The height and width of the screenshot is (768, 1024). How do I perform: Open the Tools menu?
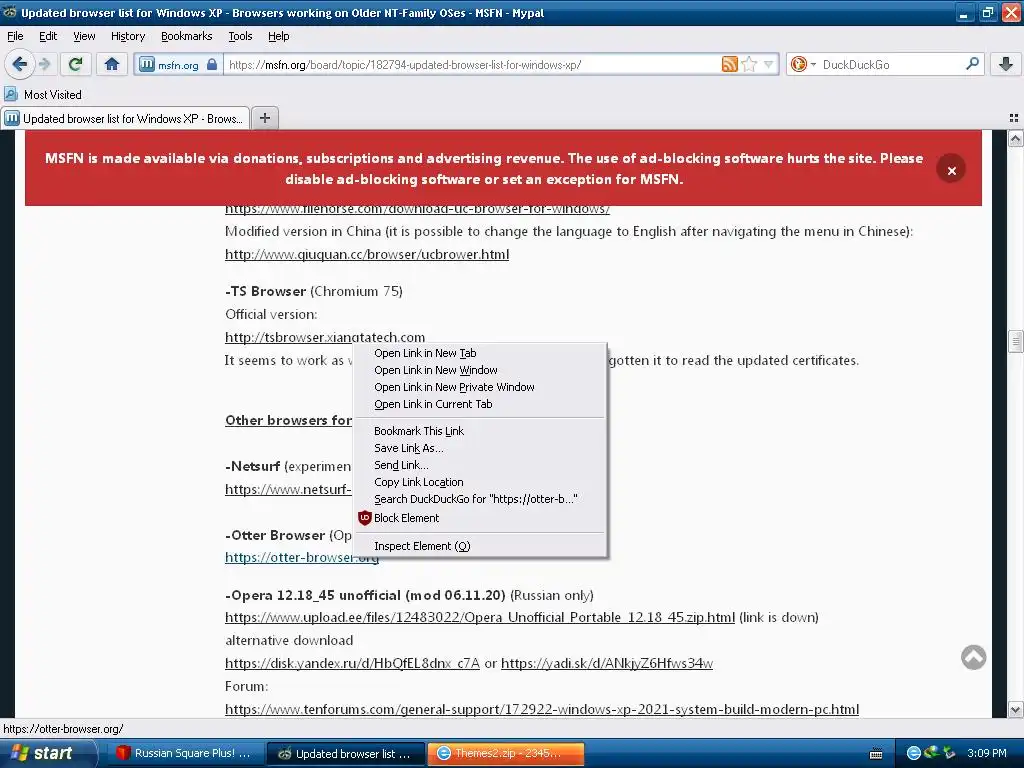pos(240,36)
